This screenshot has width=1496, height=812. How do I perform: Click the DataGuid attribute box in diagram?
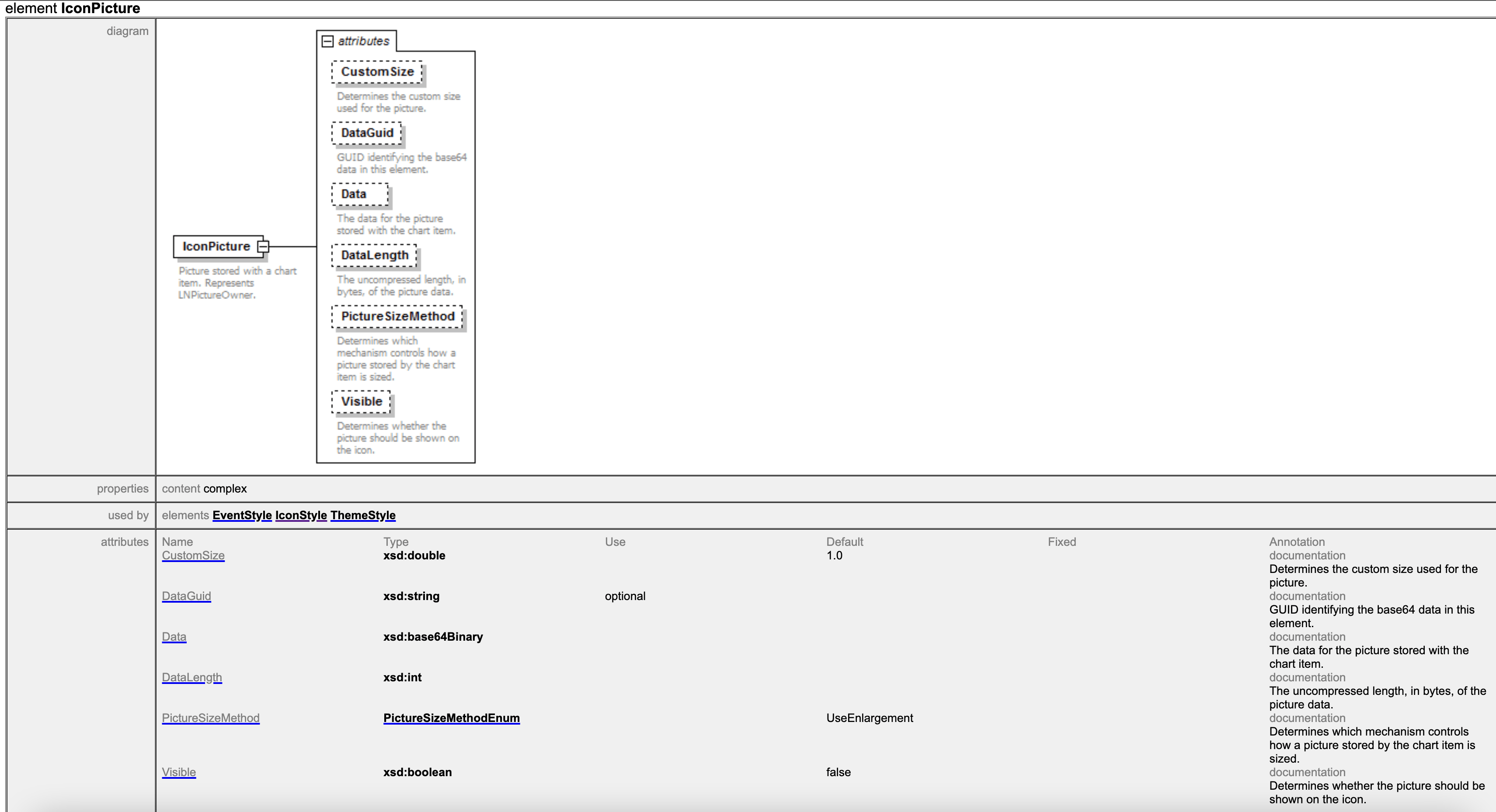[x=367, y=133]
